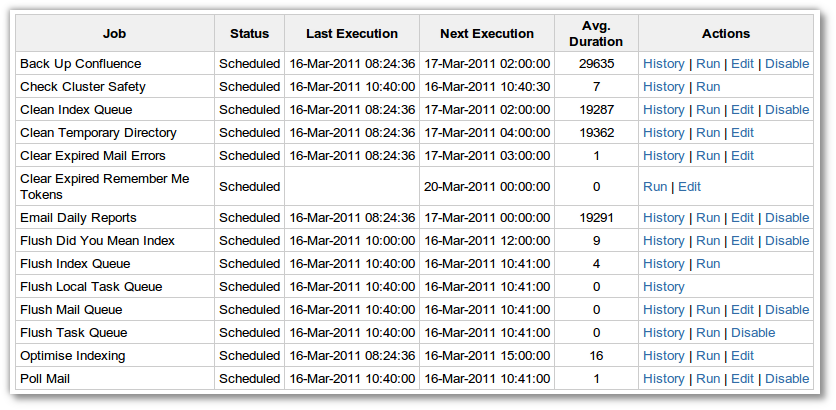Screen dimensions: 836x410
Task: Run the Flush Index Queue job
Action: (707, 263)
